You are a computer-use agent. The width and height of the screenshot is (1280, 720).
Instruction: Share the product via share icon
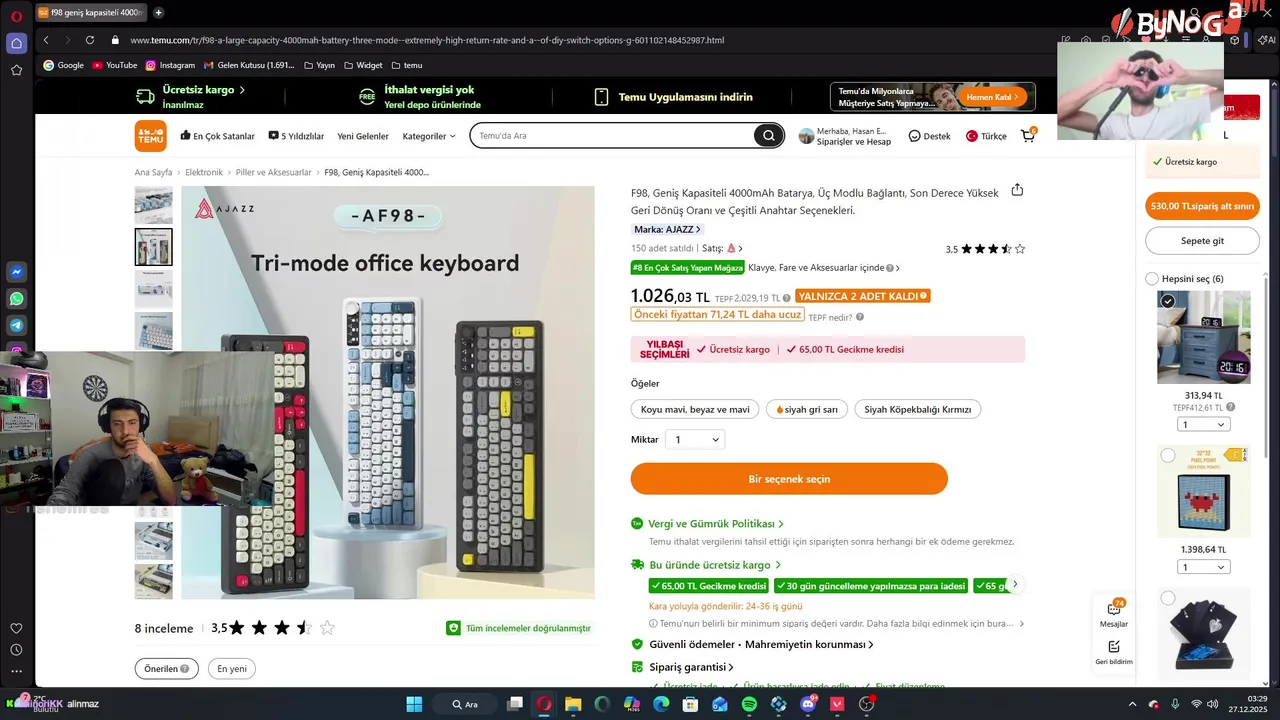(x=1017, y=190)
